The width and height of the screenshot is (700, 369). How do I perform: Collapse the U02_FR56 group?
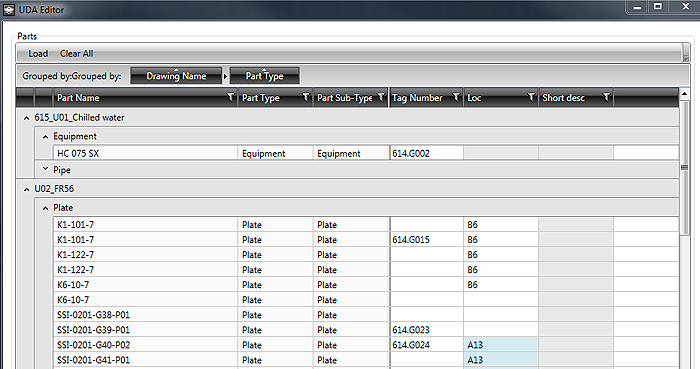26,189
